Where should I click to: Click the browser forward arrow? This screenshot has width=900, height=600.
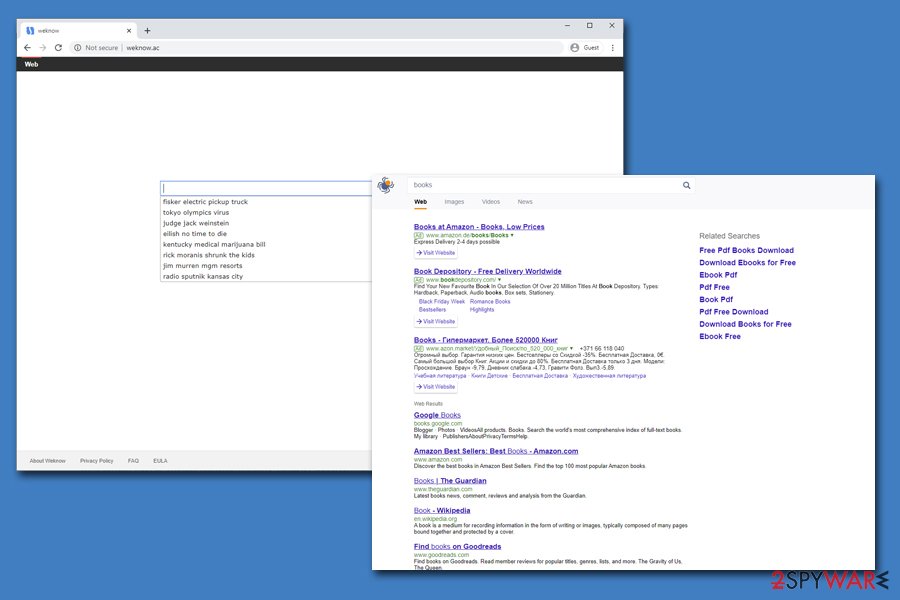pos(42,48)
